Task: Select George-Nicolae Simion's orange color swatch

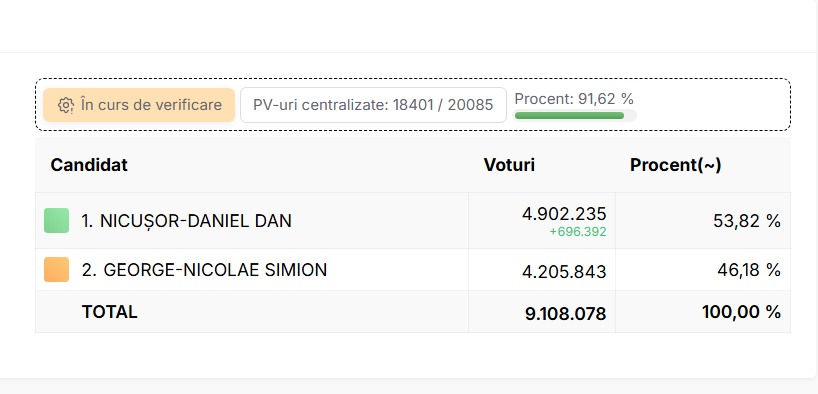Action: point(56,269)
